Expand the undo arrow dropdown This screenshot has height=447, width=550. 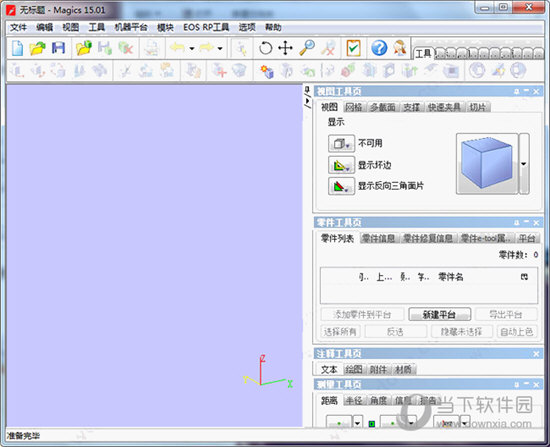point(192,48)
